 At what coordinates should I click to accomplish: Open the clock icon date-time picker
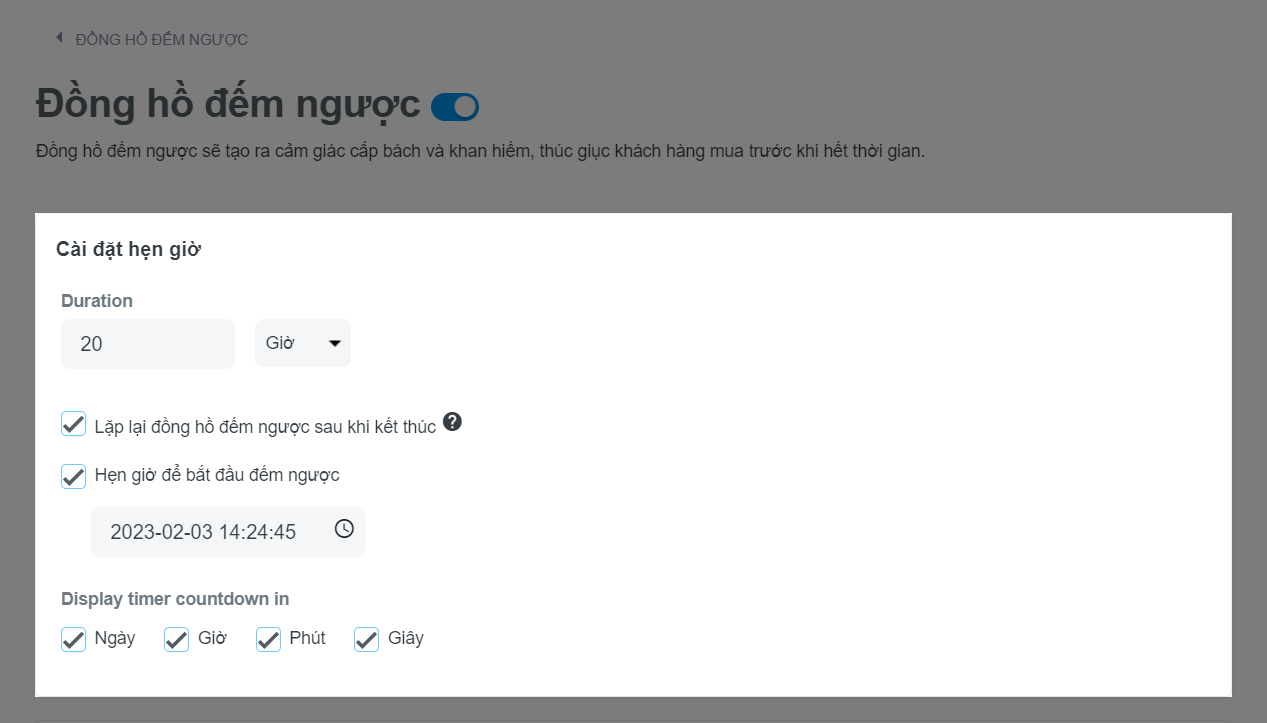tap(344, 529)
